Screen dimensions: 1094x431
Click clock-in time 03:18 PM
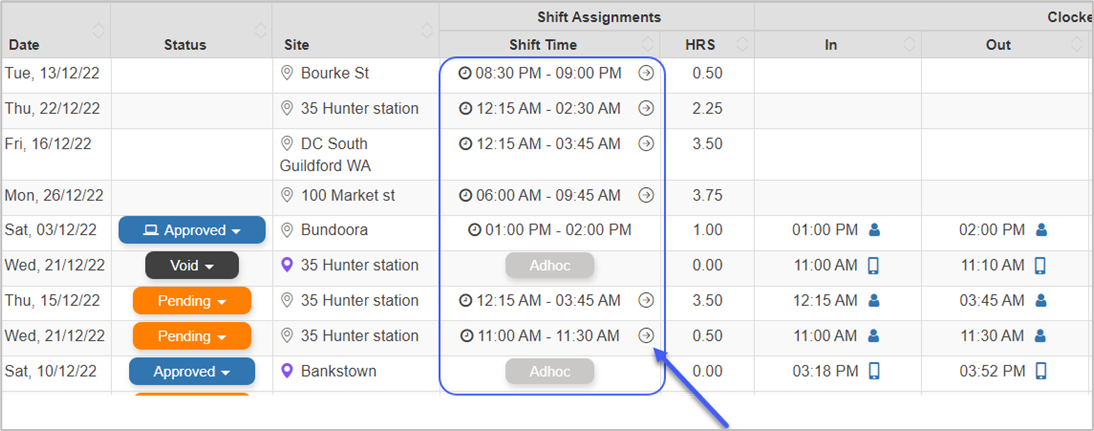825,371
